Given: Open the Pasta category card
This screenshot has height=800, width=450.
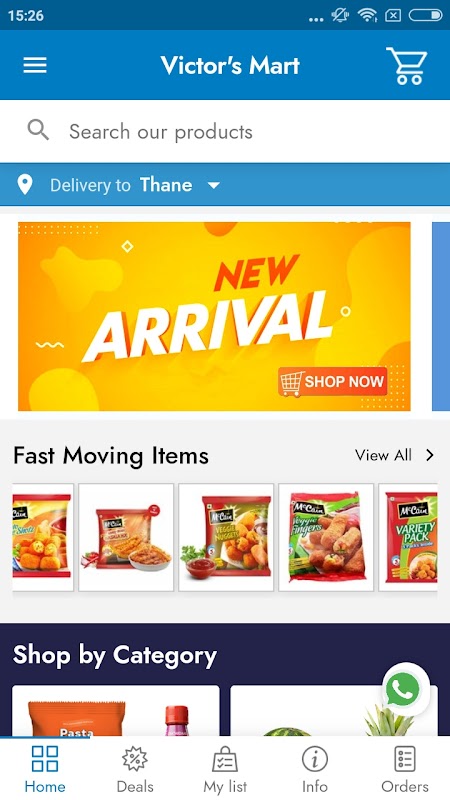Looking at the screenshot, I should [x=116, y=711].
